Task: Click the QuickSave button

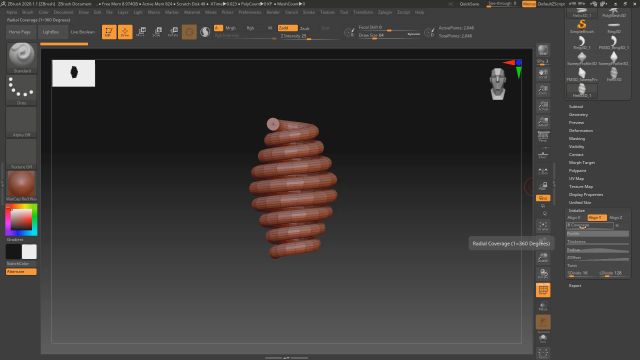Action: [469, 4]
